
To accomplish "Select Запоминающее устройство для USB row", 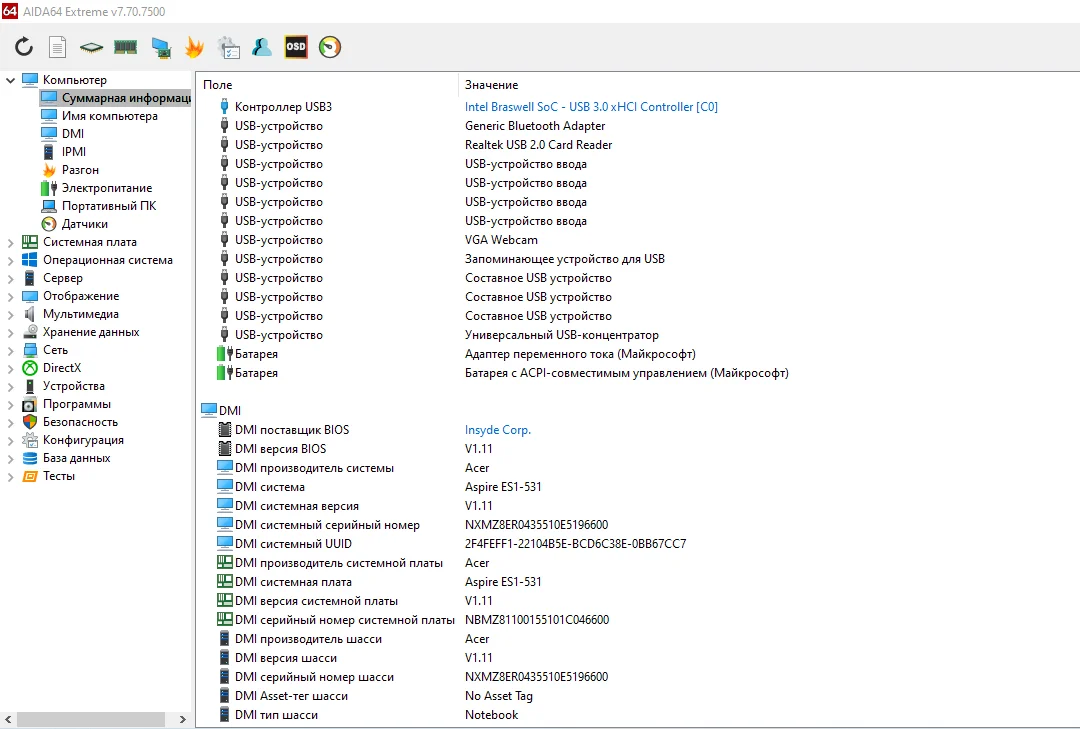I will (638, 259).
